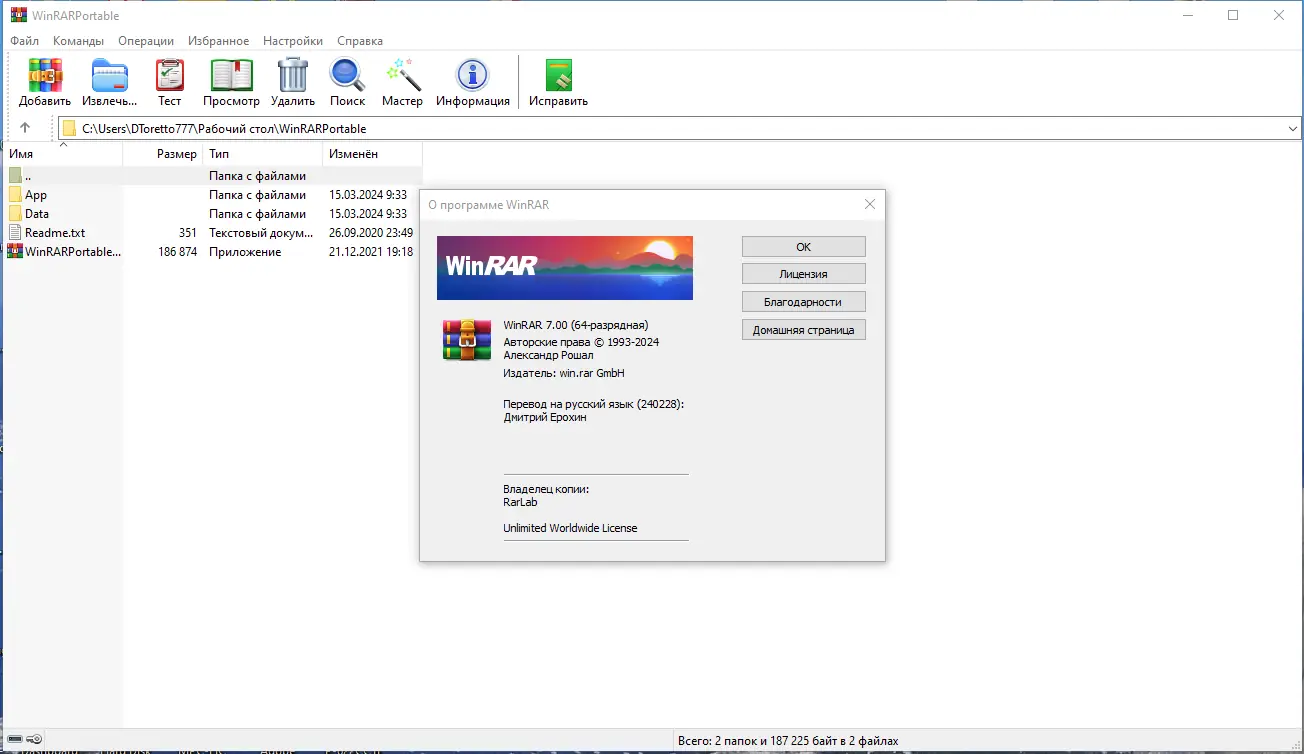
Task: Click the address path text field
Action: click(x=678, y=128)
